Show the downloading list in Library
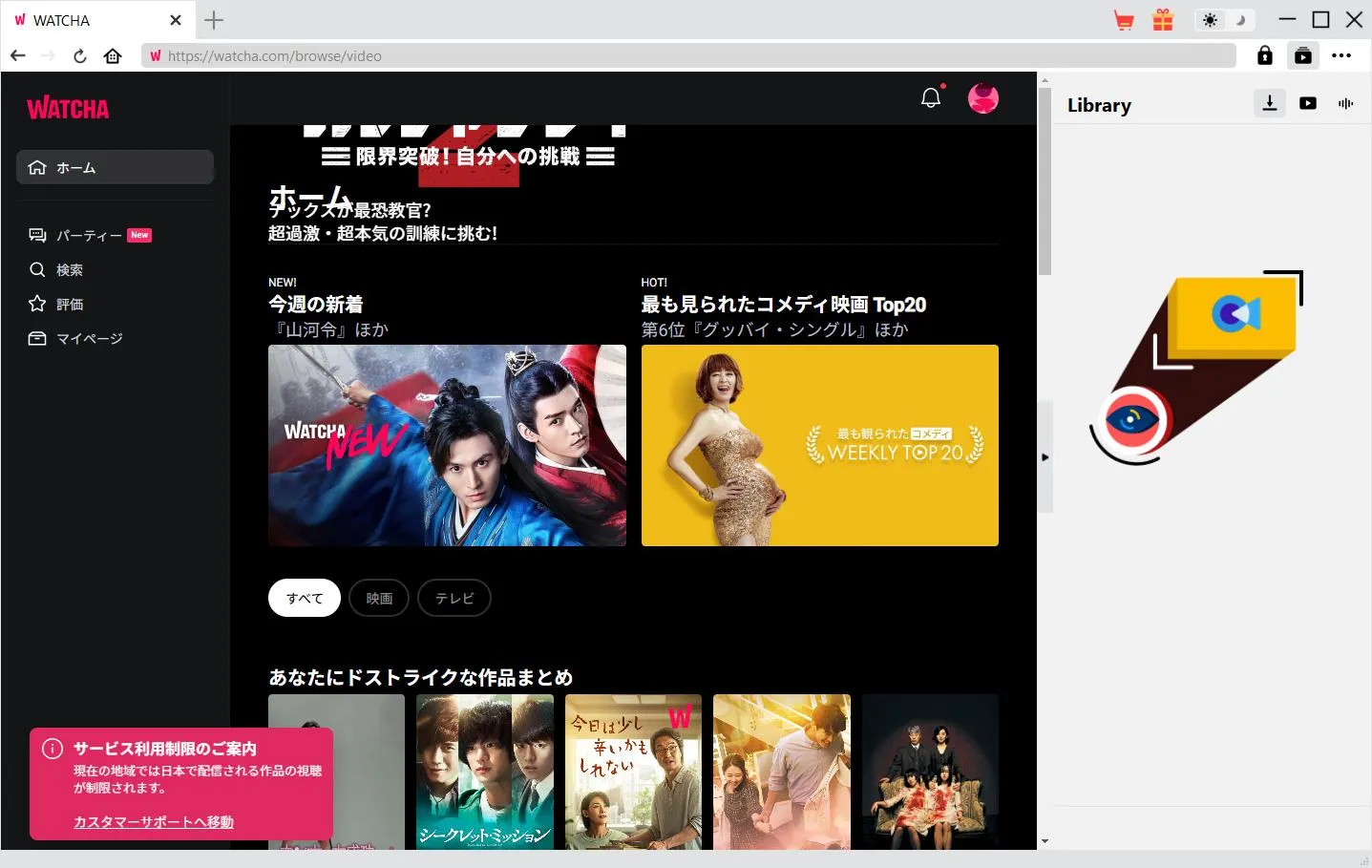Image resolution: width=1372 pixels, height=868 pixels. (x=1269, y=103)
